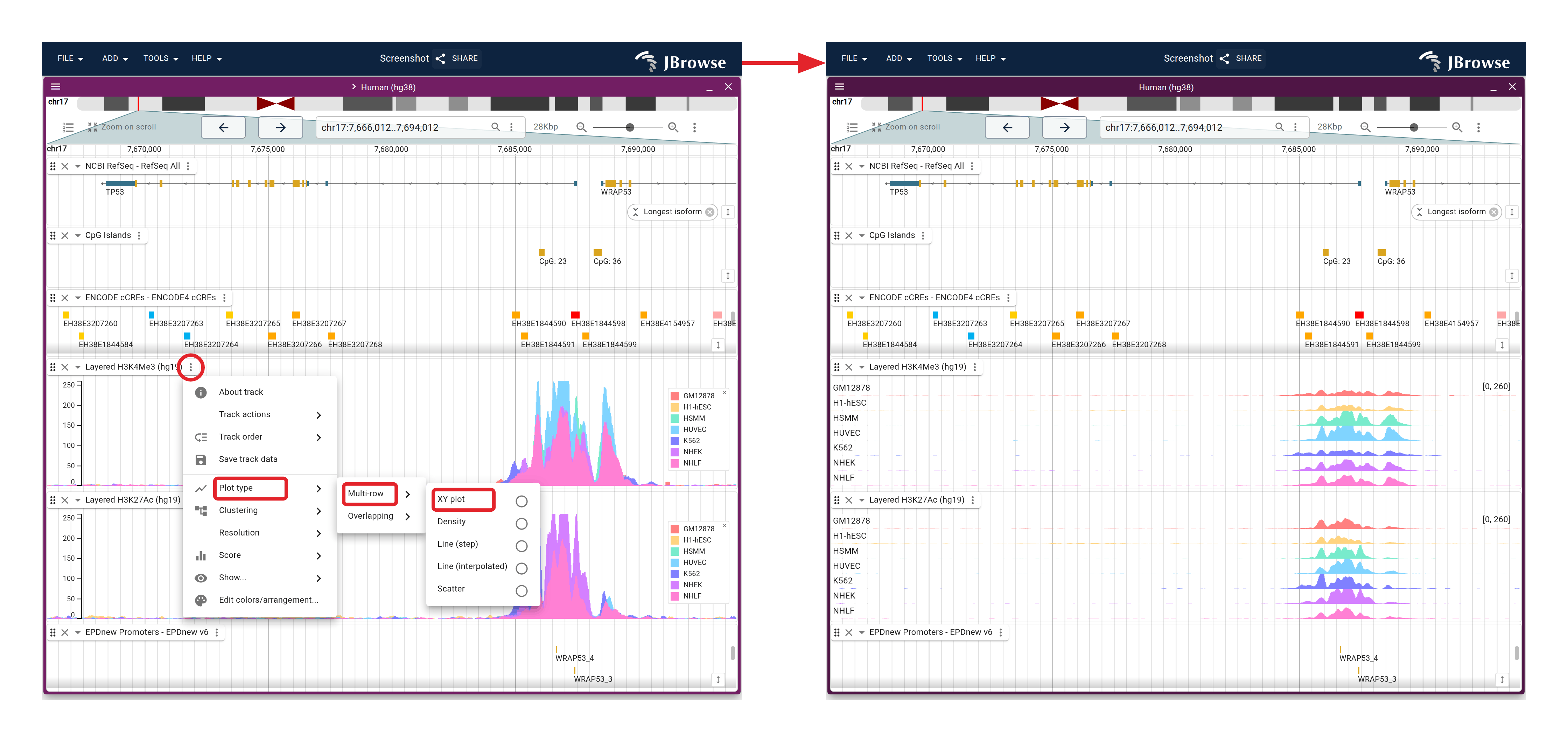Select Density radio button
The image size is (1568, 742).
tap(521, 524)
